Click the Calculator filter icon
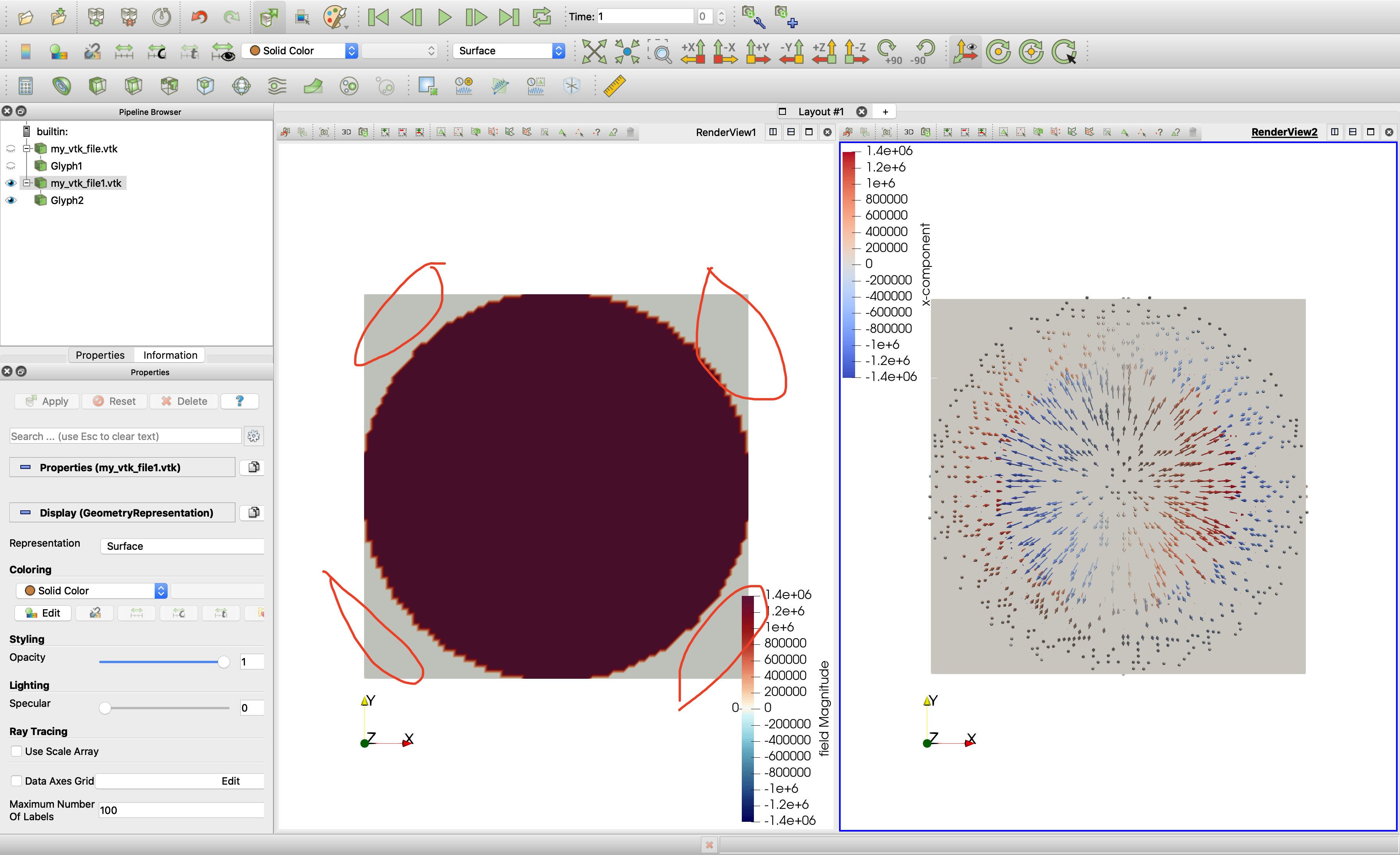Viewport: 1400px width, 855px height. tap(25, 86)
